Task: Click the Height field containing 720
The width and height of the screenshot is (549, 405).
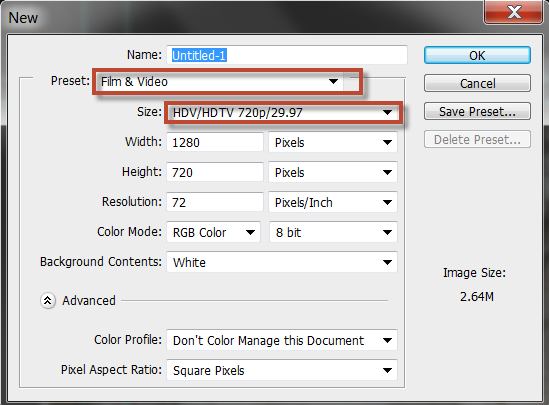Action: [x=215, y=172]
